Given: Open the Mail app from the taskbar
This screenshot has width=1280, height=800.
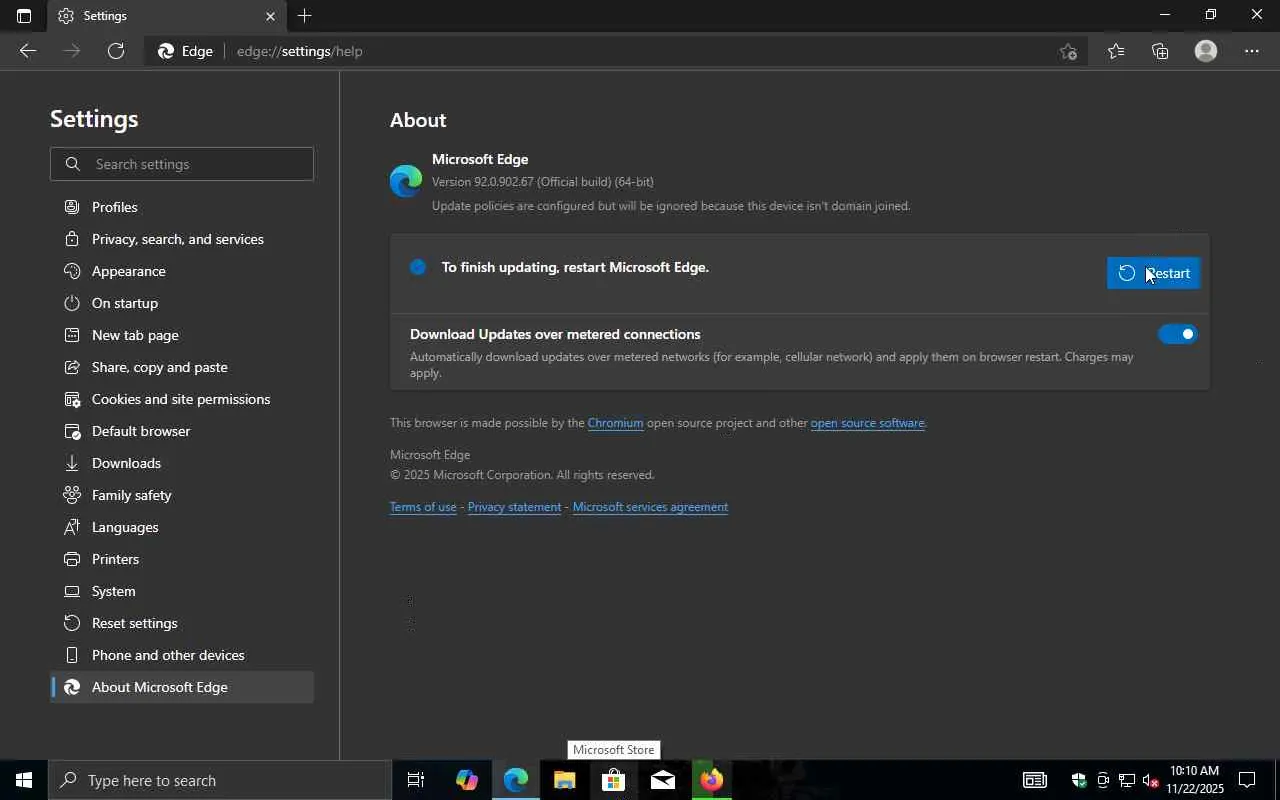Looking at the screenshot, I should click(662, 780).
